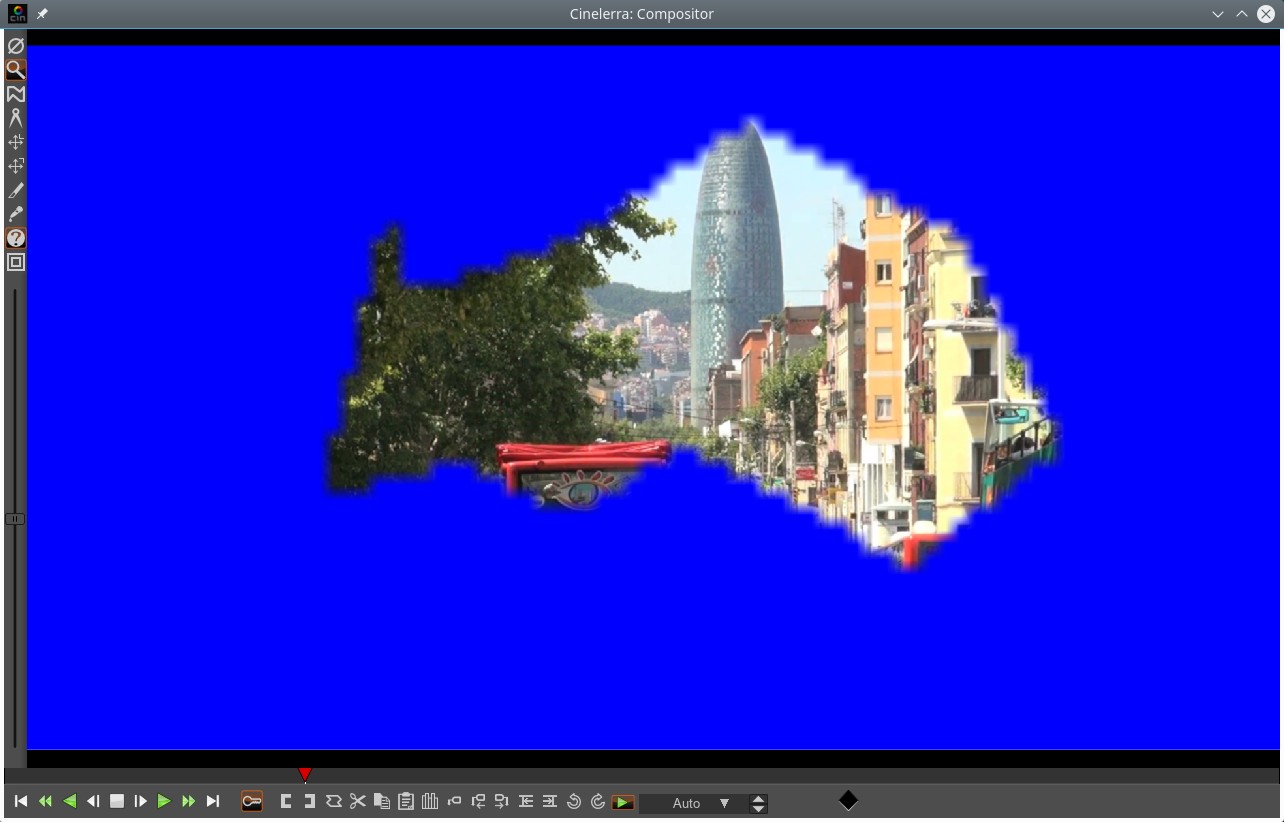
Task: Click the red timeline position marker
Action: [x=305, y=774]
